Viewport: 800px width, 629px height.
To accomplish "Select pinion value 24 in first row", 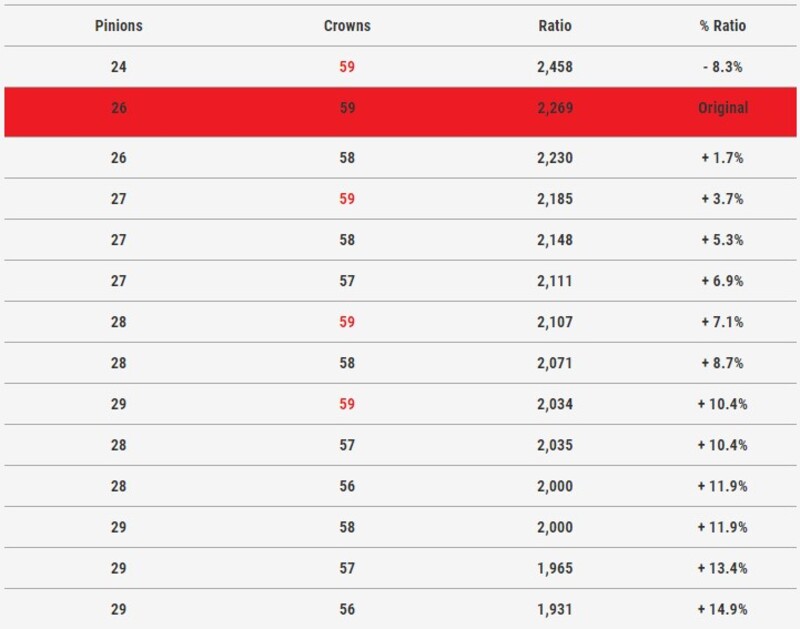I will click(x=119, y=67).
